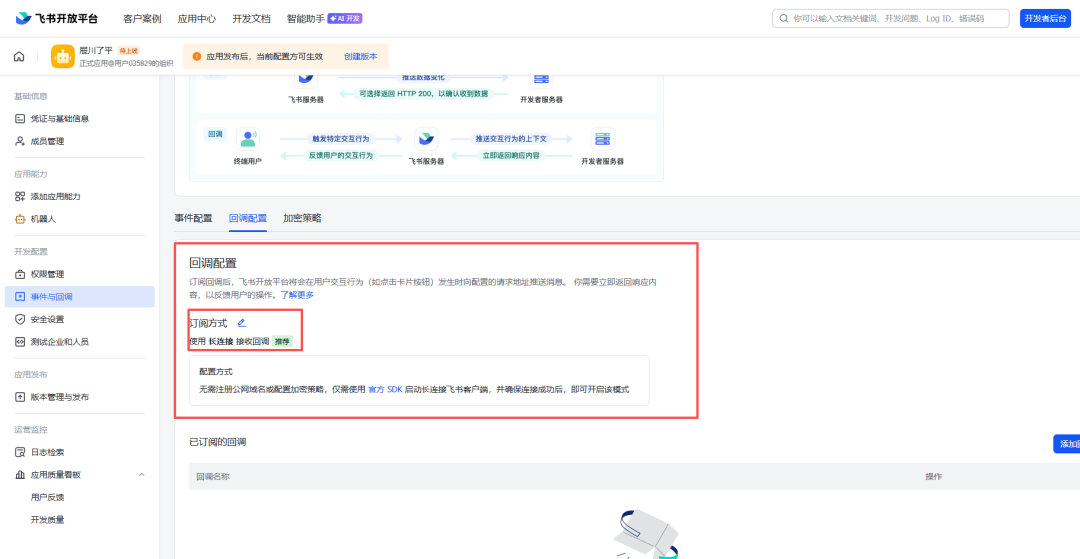Click the home icon in the app header
This screenshot has width=1080, height=559.
[x=19, y=57]
